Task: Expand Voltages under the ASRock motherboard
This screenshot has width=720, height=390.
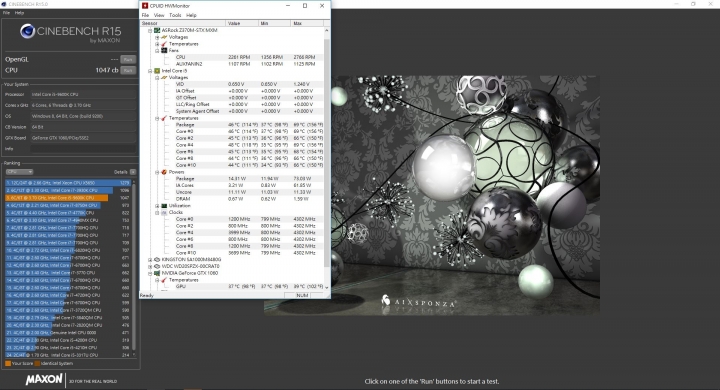Action: 157,37
